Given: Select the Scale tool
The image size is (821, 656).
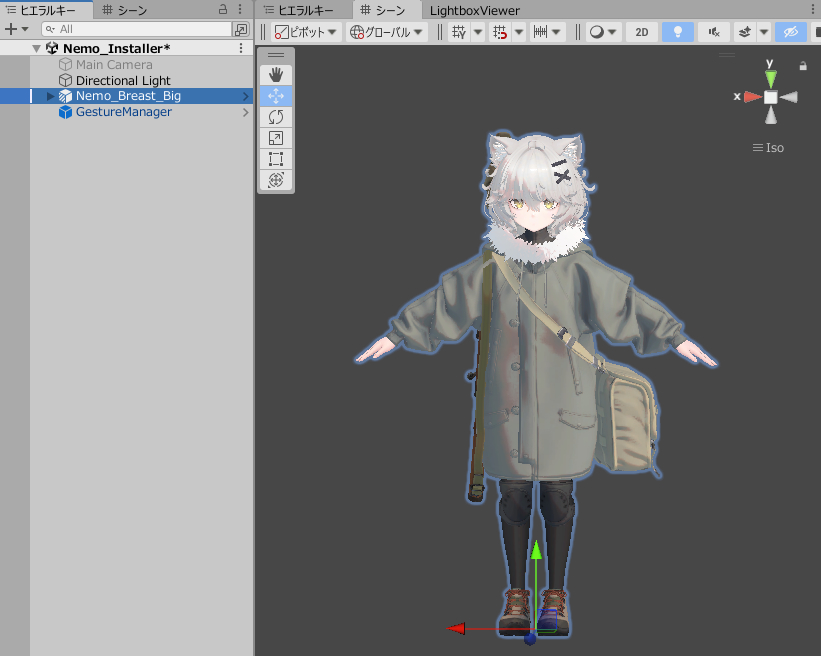Looking at the screenshot, I should (x=276, y=138).
